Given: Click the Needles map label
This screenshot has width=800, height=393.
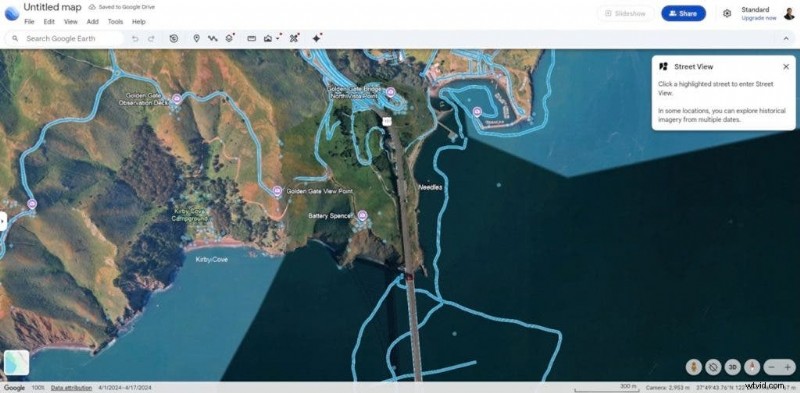Looking at the screenshot, I should point(430,188).
